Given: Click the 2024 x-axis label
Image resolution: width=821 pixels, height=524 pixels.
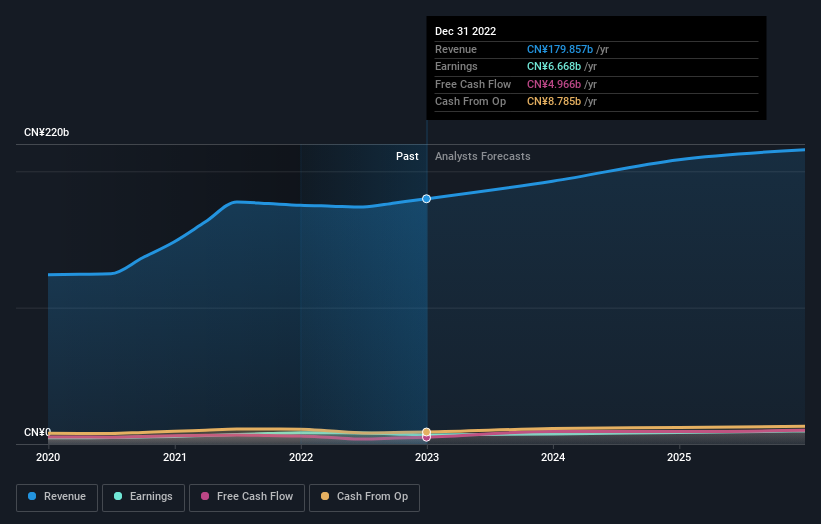Looking at the screenshot, I should 553,458.
